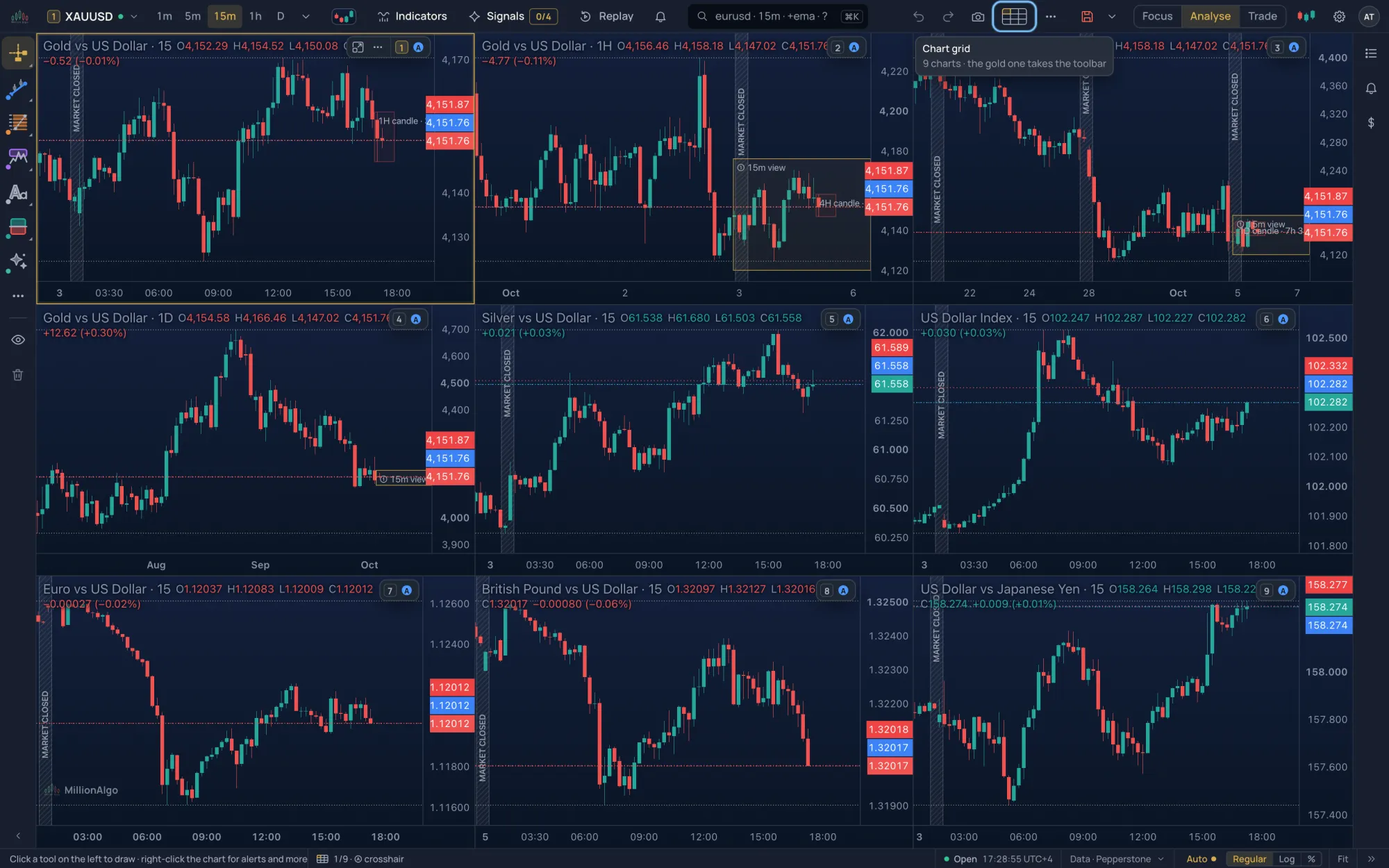Expand the right panel double chevron
The width and height of the screenshot is (1389, 868).
[1371, 859]
